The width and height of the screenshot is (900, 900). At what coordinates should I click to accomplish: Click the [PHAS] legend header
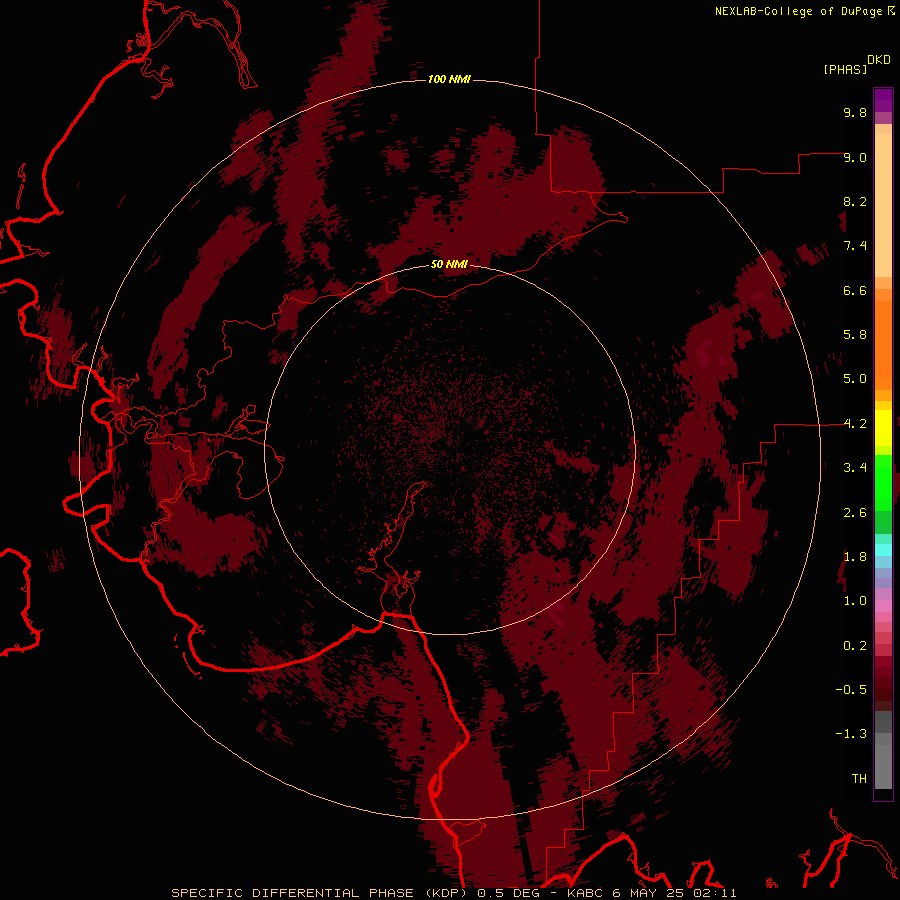(x=845, y=69)
